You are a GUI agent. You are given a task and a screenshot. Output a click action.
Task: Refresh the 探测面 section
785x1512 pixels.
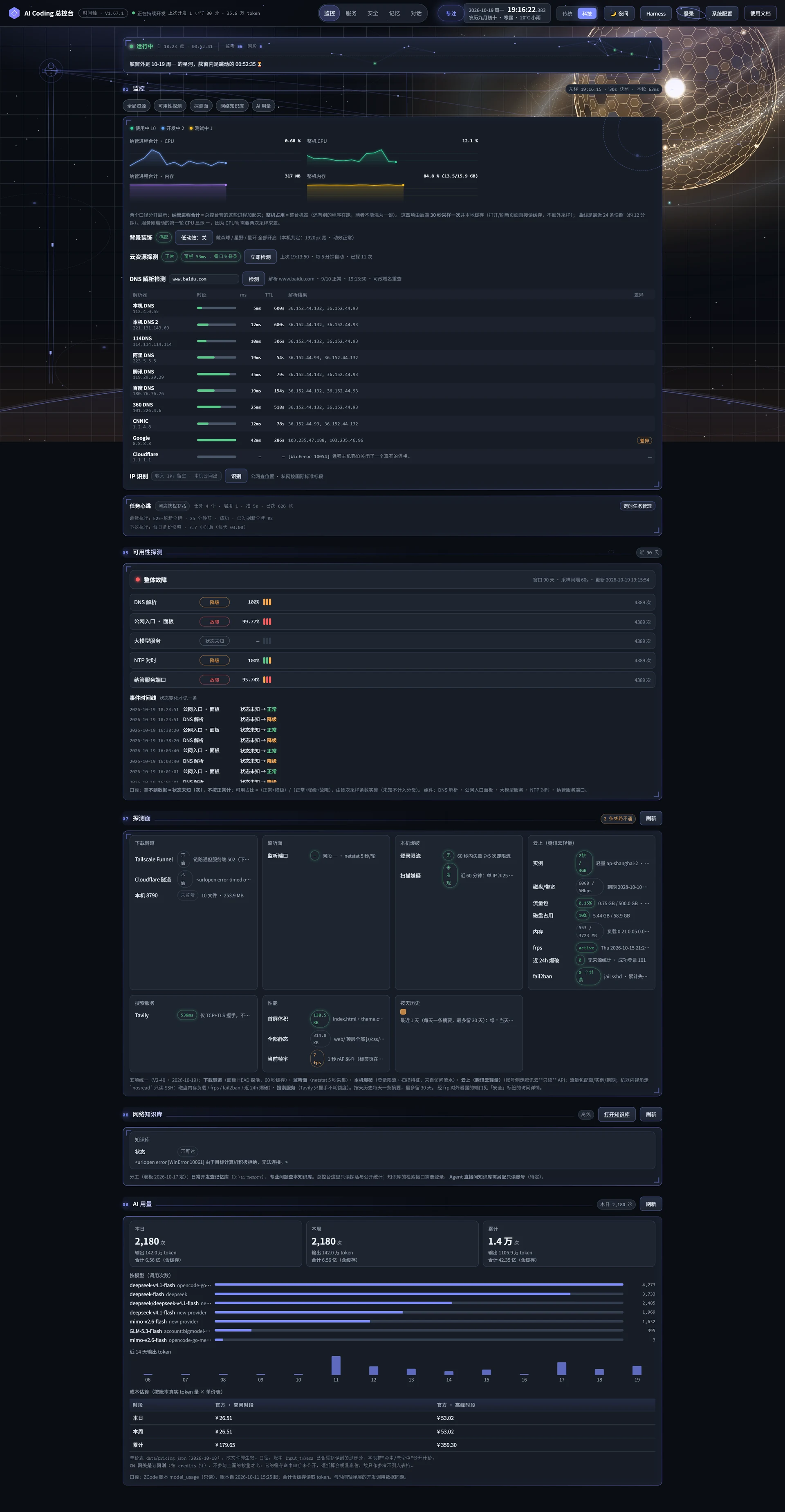tap(650, 818)
